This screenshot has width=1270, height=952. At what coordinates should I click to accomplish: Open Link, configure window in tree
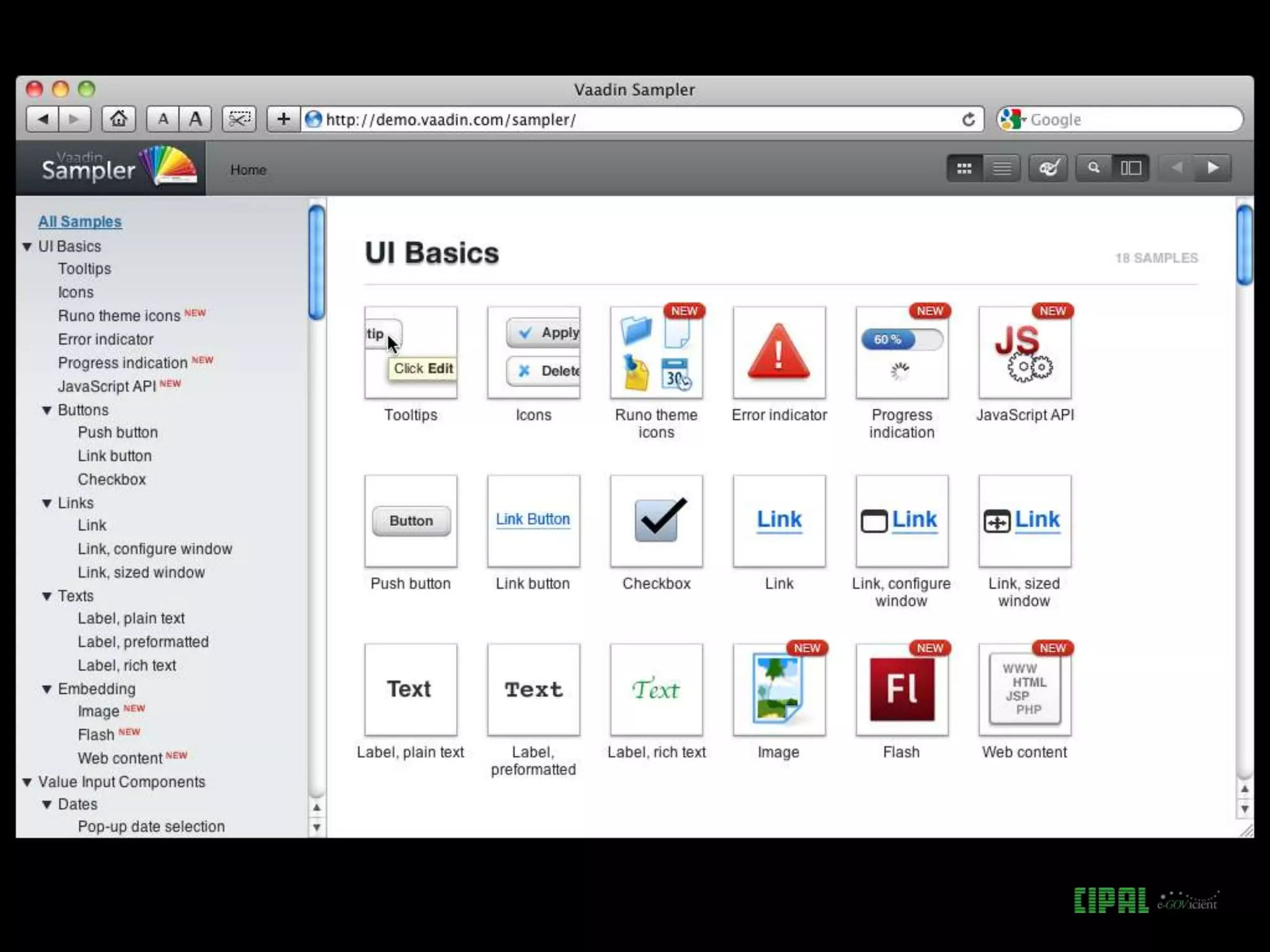(x=155, y=549)
